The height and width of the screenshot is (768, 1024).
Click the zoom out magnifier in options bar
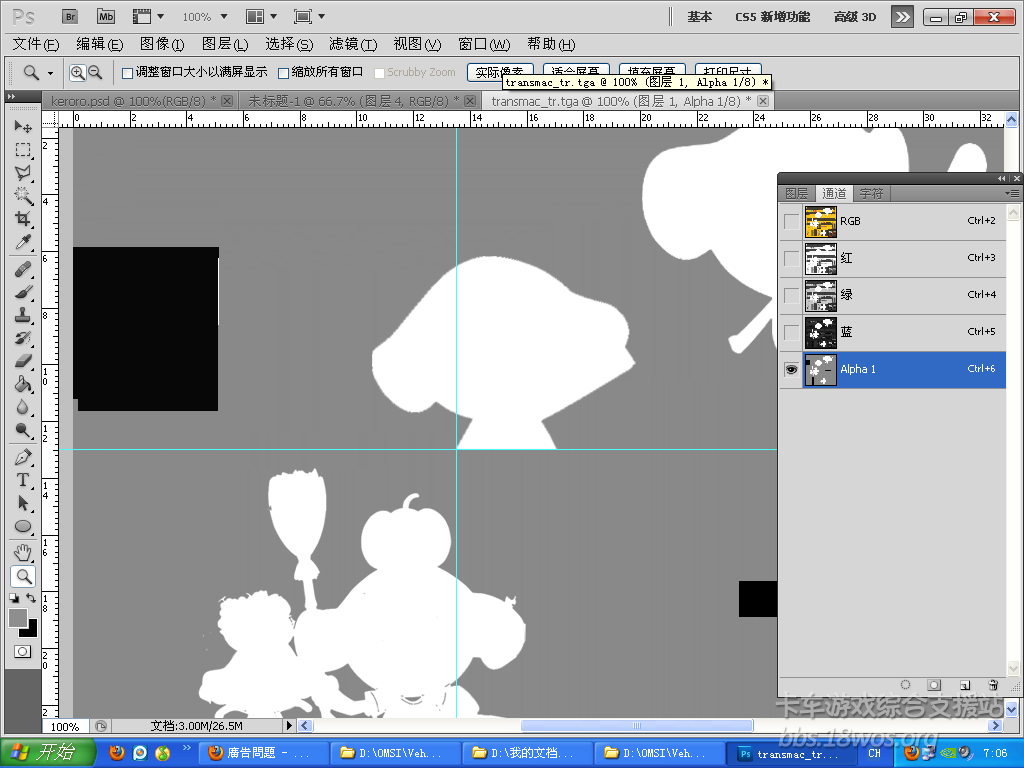coord(95,72)
